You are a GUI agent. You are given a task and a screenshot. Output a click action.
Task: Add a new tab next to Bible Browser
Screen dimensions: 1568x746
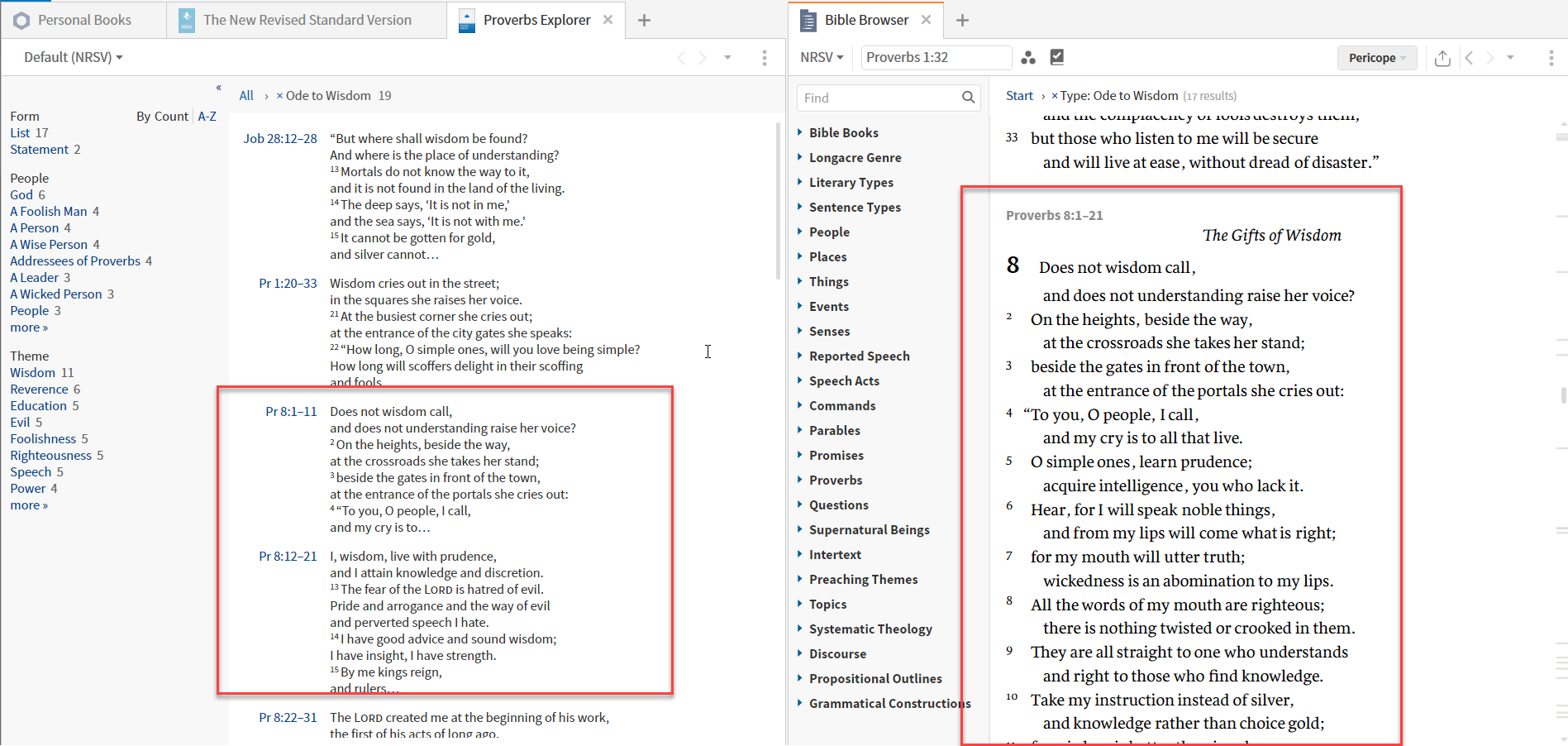(962, 20)
